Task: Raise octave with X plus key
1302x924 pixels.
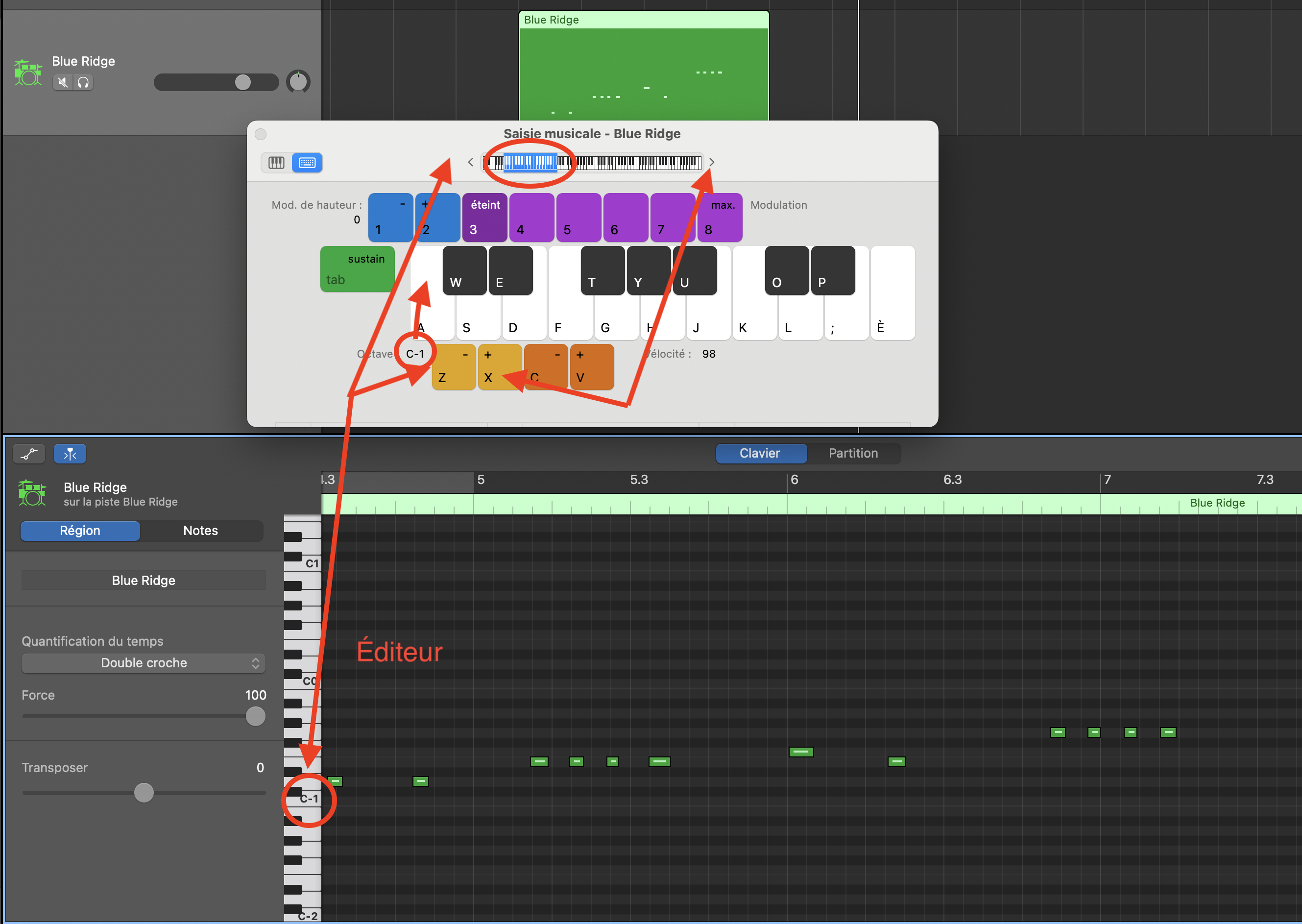Action: [500, 367]
